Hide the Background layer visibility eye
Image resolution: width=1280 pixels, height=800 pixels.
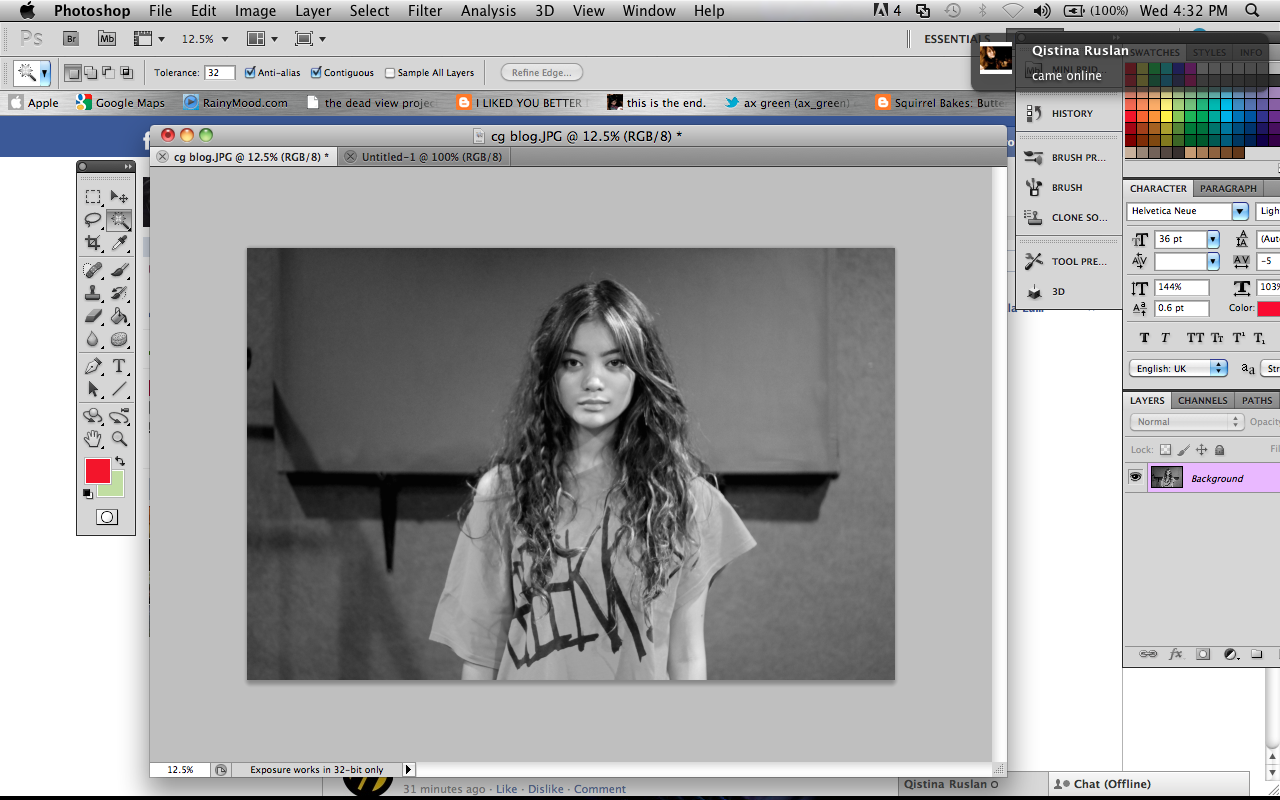pos(1135,478)
